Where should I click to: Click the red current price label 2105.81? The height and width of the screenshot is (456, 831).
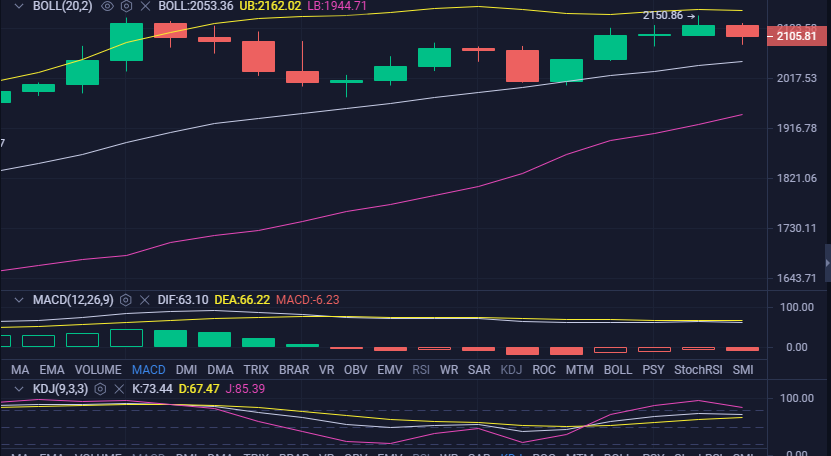(797, 36)
